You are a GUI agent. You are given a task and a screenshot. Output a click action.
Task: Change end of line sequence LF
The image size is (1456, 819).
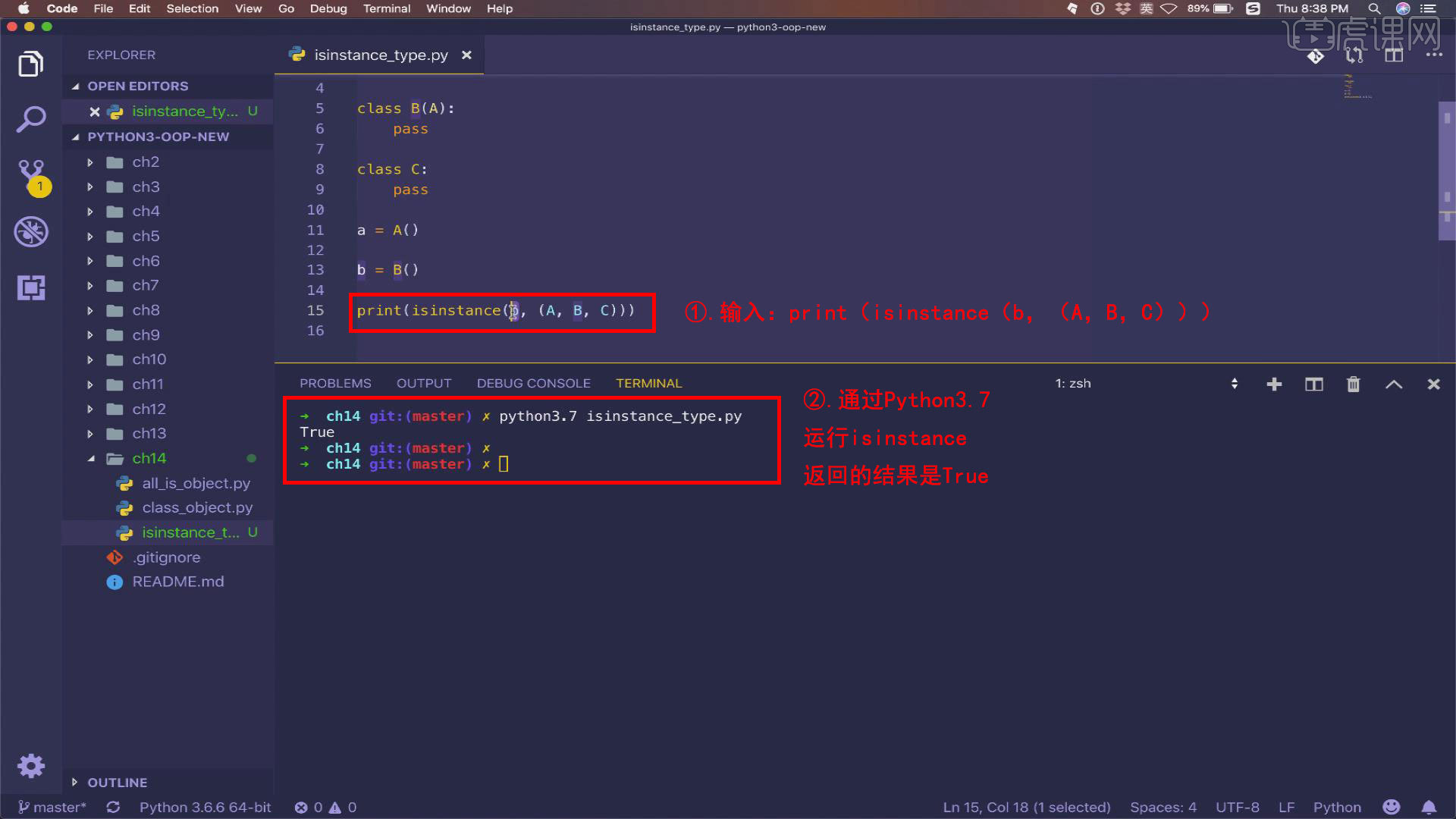[x=1286, y=808]
